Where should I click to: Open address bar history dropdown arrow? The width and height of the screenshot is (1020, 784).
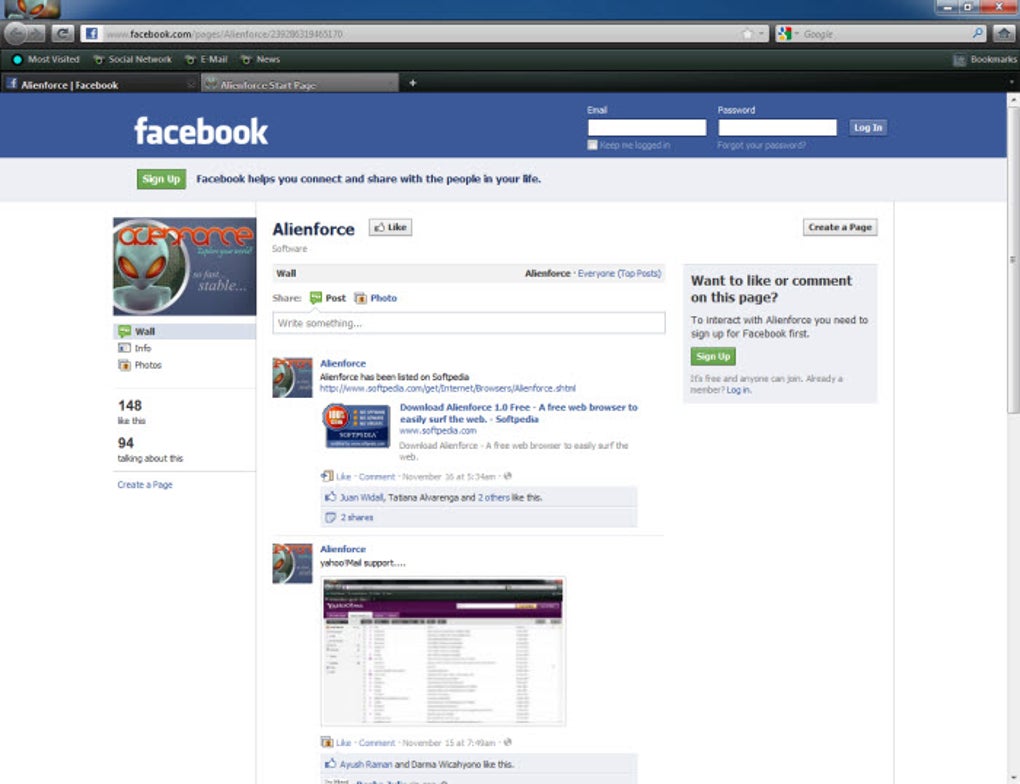(x=761, y=33)
